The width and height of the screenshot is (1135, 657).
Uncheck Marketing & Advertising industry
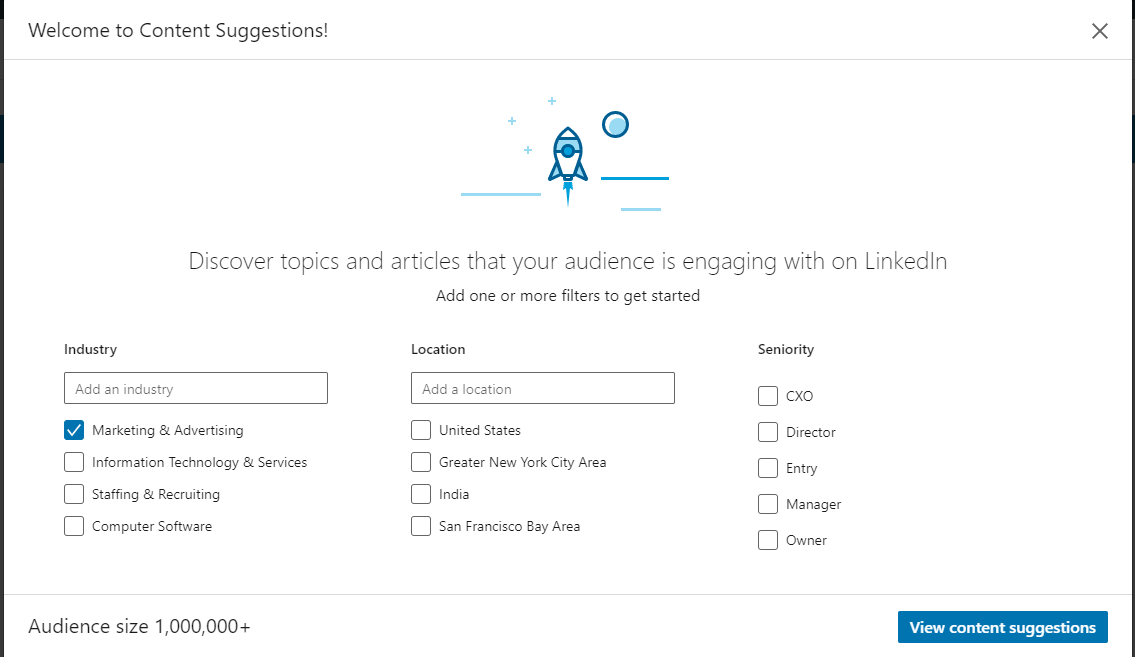[74, 431]
